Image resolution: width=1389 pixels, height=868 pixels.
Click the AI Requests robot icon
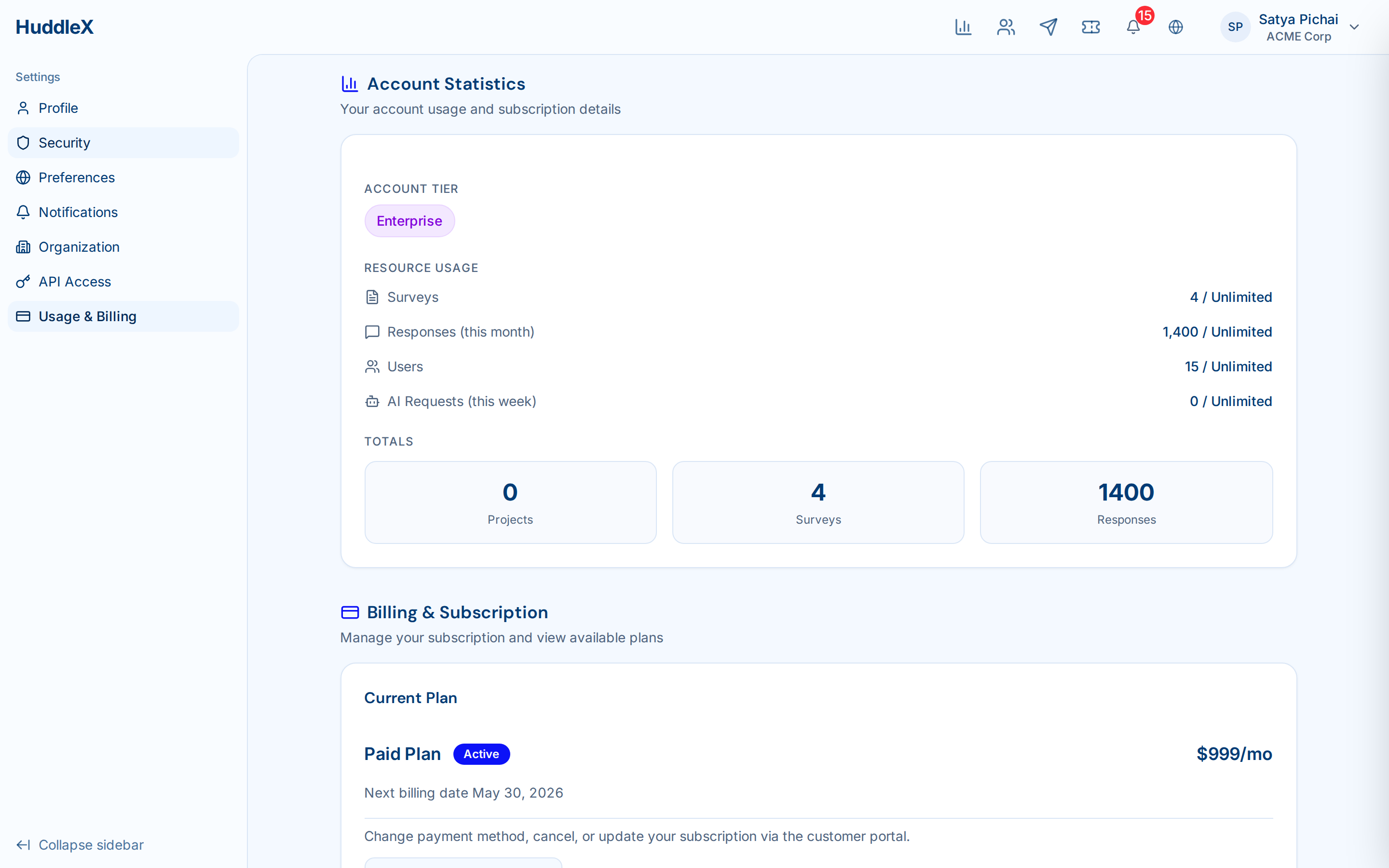(x=372, y=402)
